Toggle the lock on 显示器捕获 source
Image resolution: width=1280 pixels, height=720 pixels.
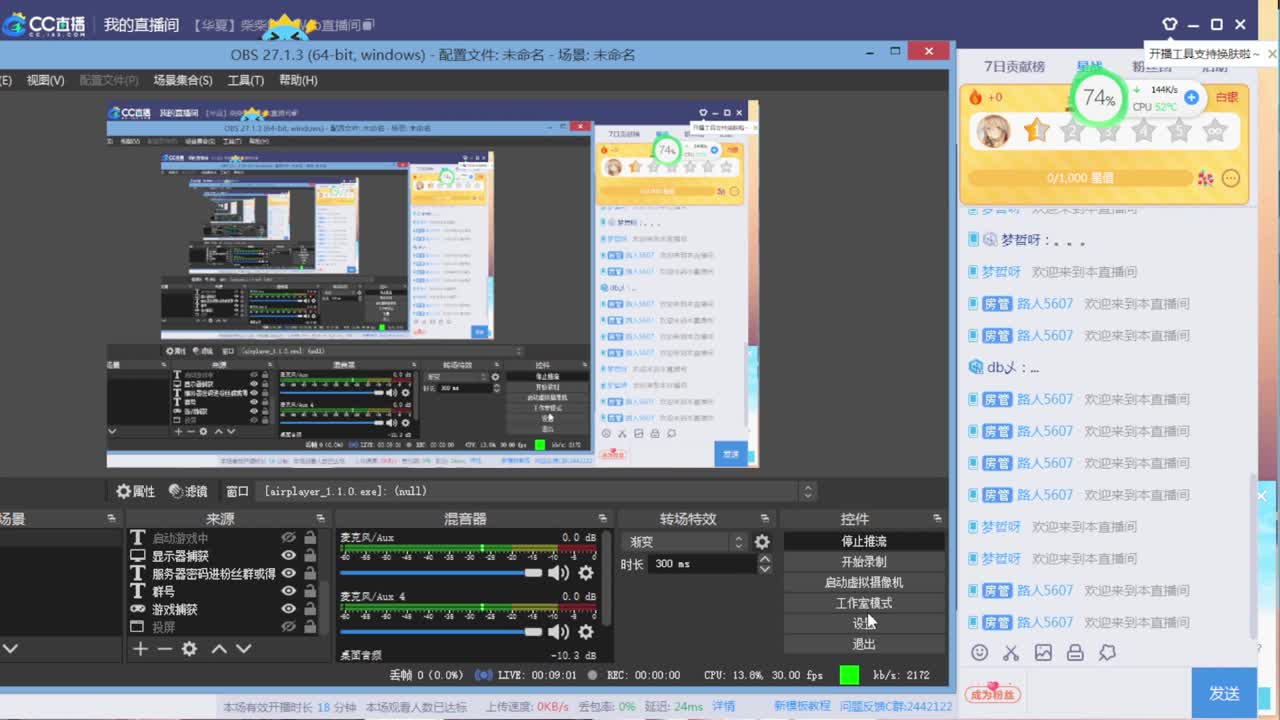click(x=310, y=556)
